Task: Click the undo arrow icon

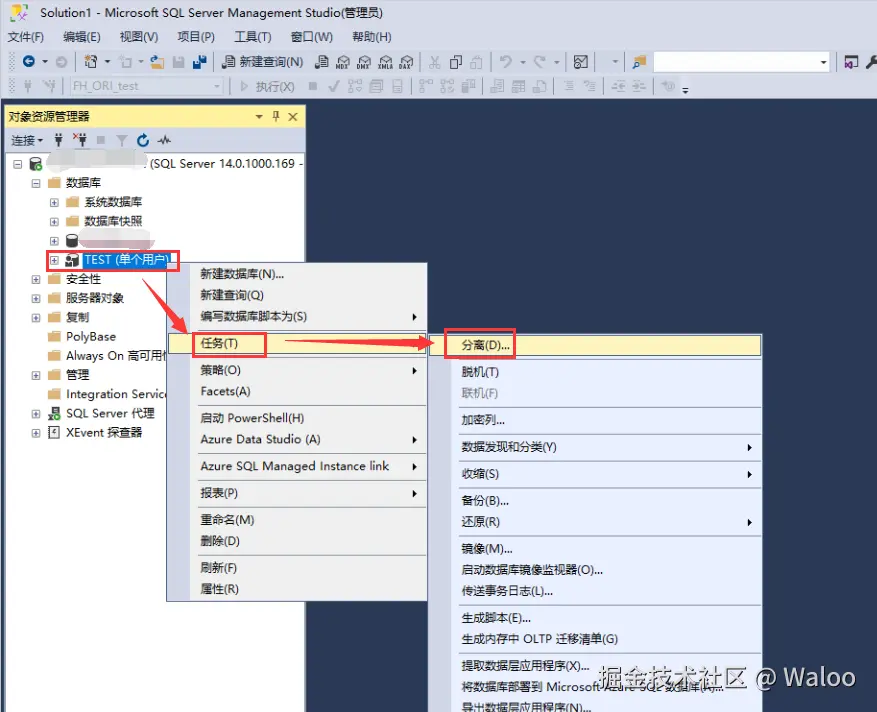Action: (506, 62)
